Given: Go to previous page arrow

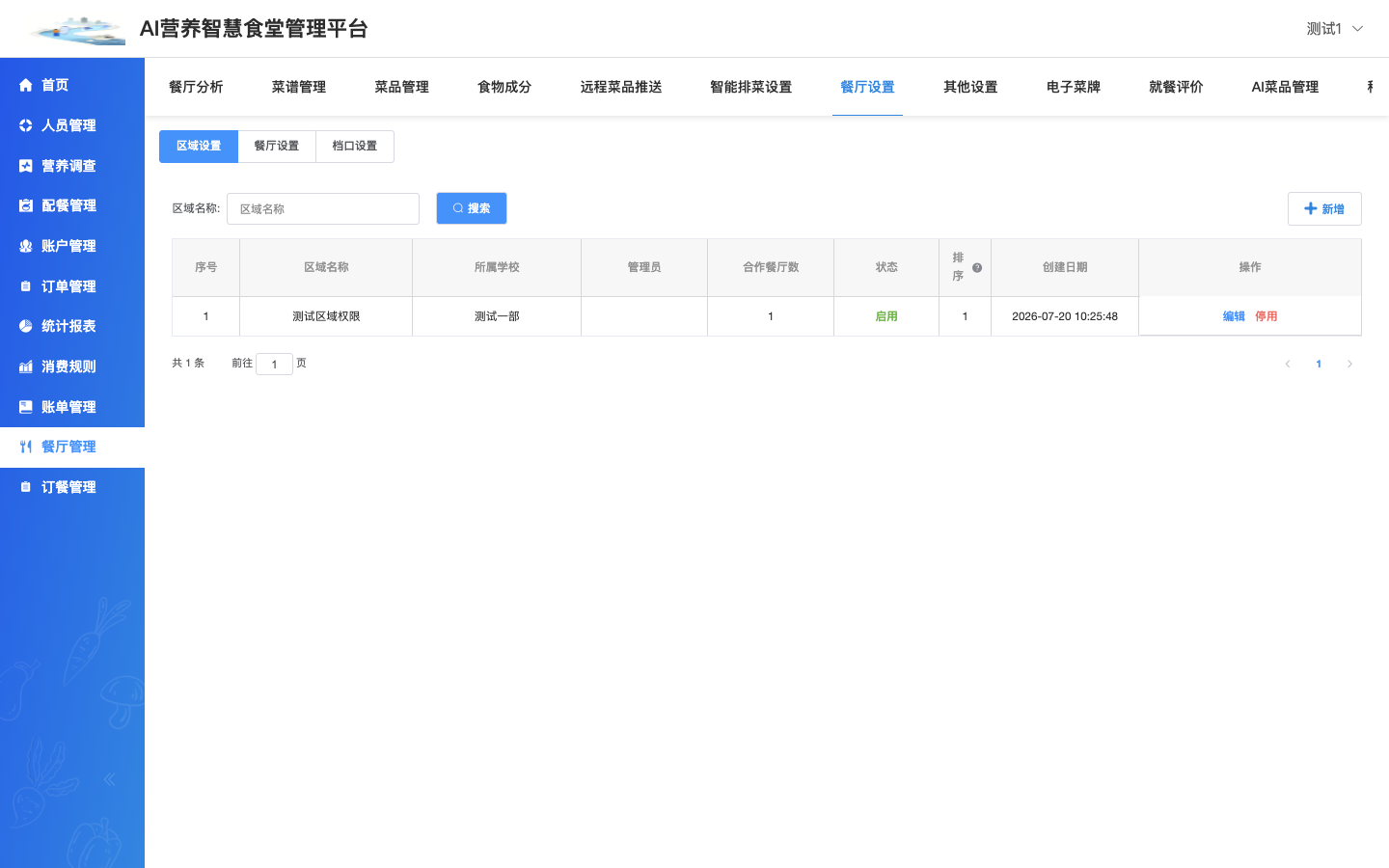Looking at the screenshot, I should 1287,364.
